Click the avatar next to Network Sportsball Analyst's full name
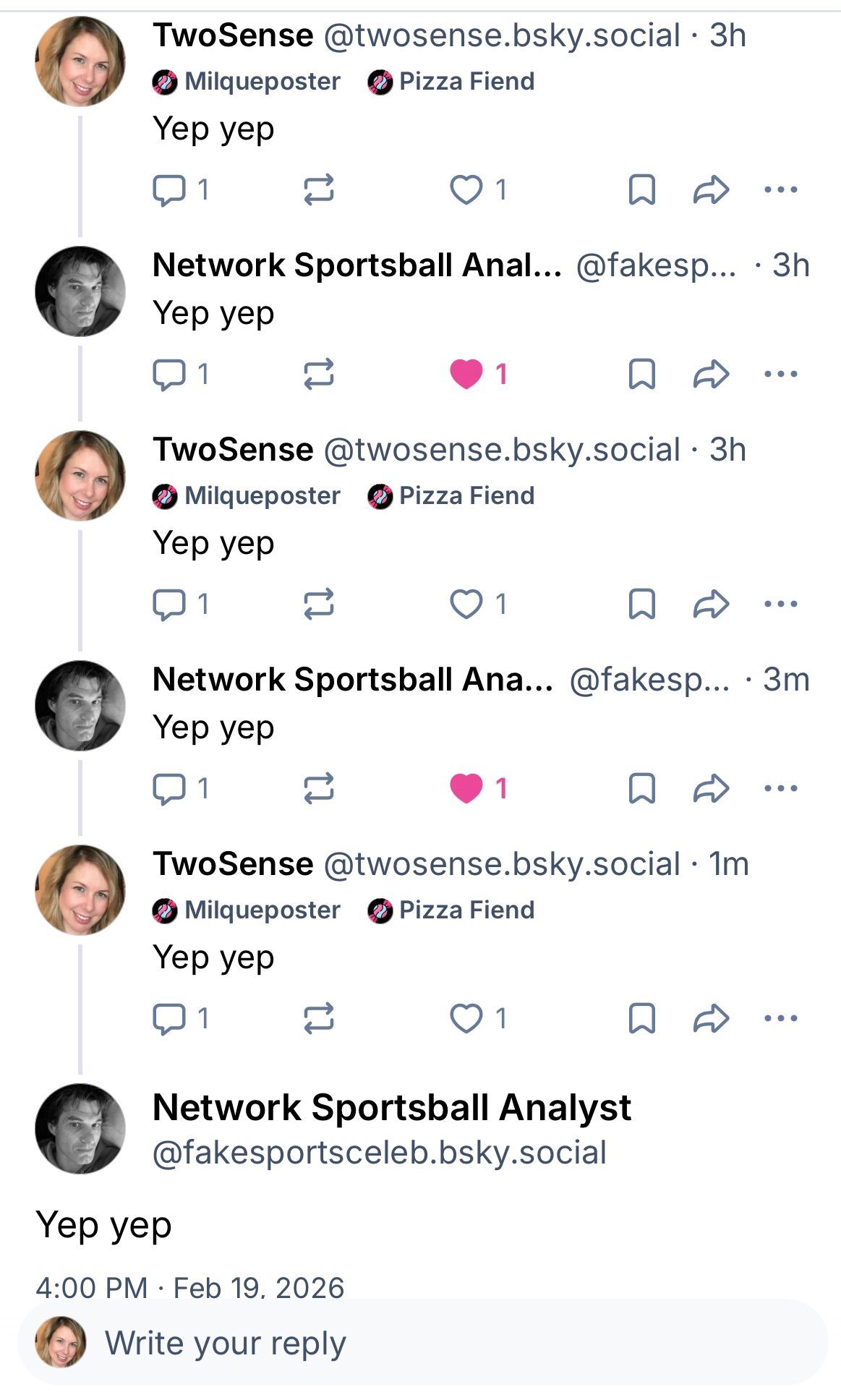The width and height of the screenshot is (841, 1400). click(80, 1128)
